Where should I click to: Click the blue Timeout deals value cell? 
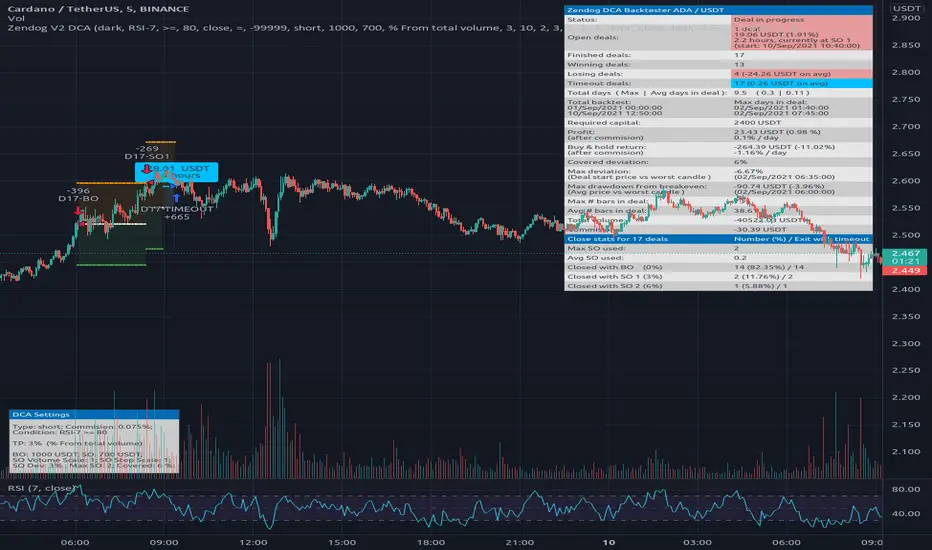(x=800, y=83)
